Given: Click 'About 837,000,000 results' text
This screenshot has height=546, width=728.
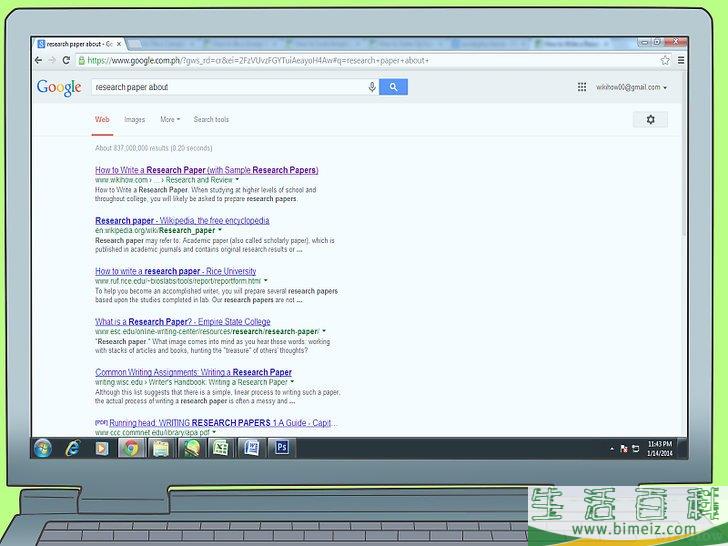Looking at the screenshot, I should click(x=153, y=148).
